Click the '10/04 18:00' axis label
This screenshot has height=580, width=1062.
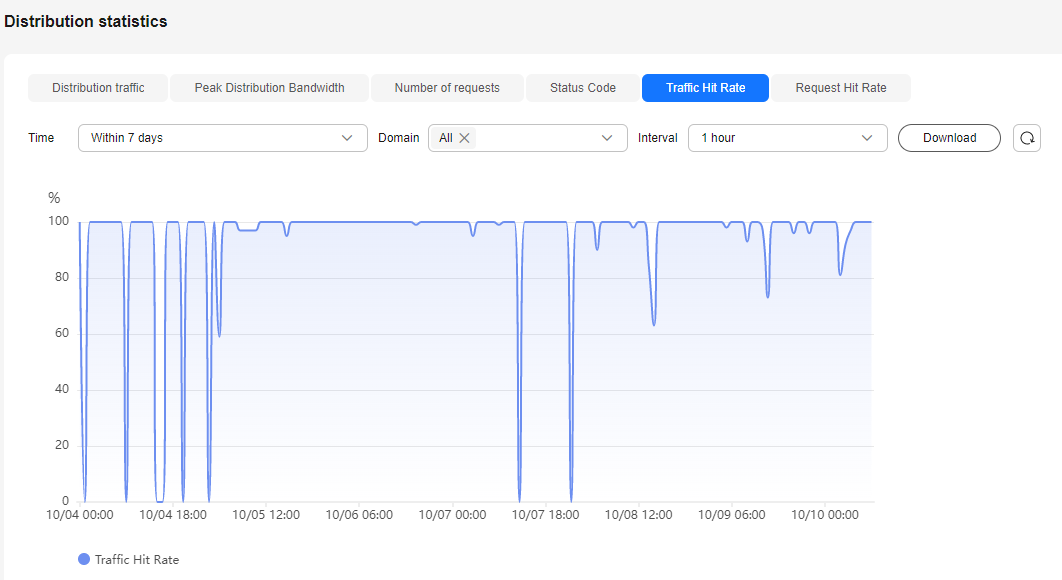[173, 515]
